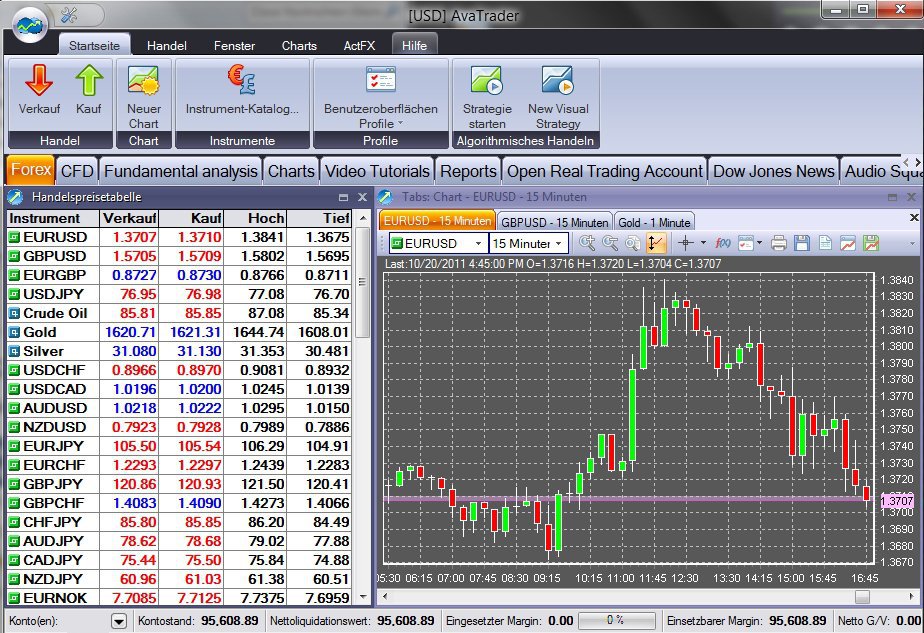The width and height of the screenshot is (924, 633).
Task: Open the 15 Minuten timeframe dropdown
Action: 558,243
